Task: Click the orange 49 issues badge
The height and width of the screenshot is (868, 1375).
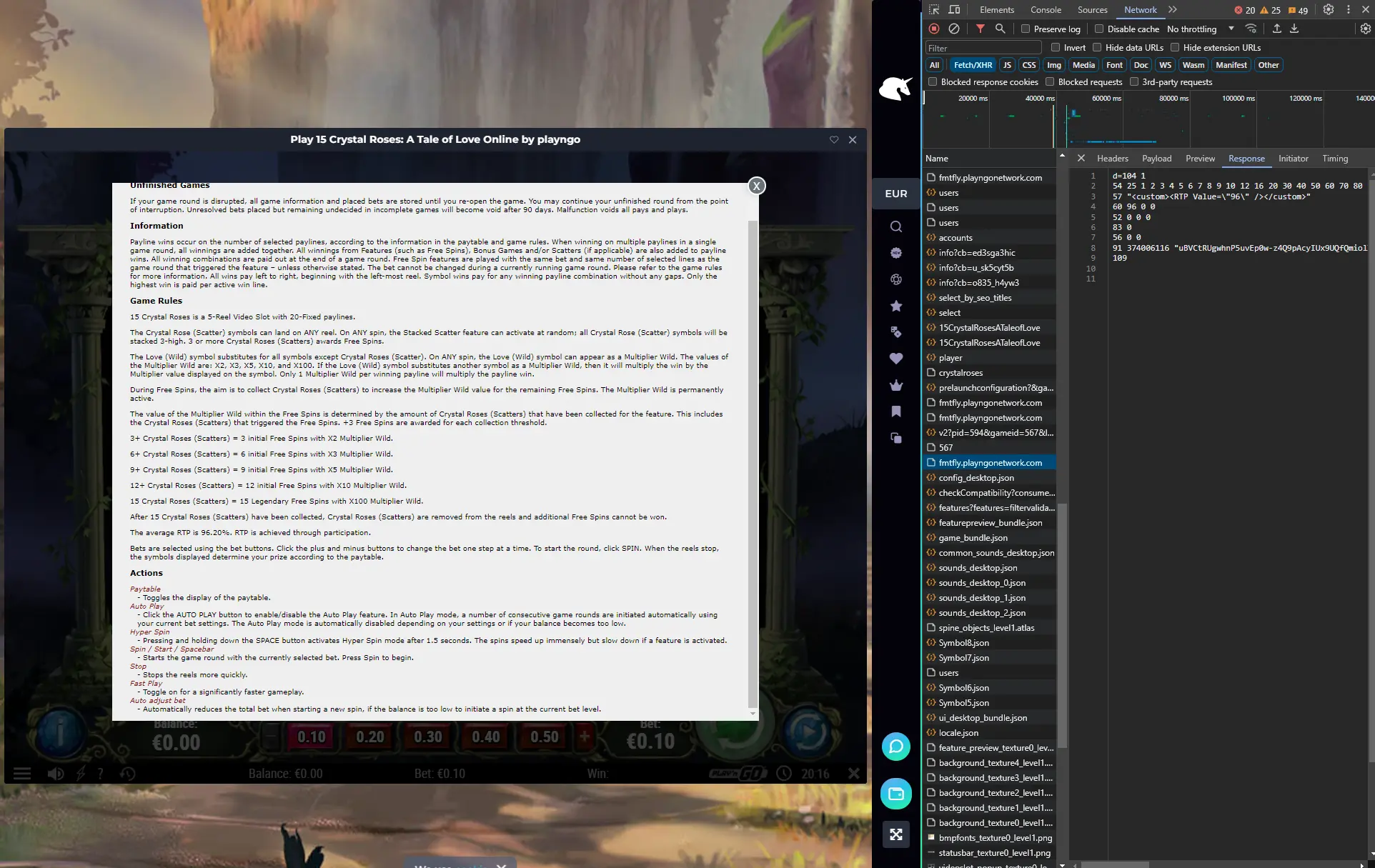Action: 1298,10
